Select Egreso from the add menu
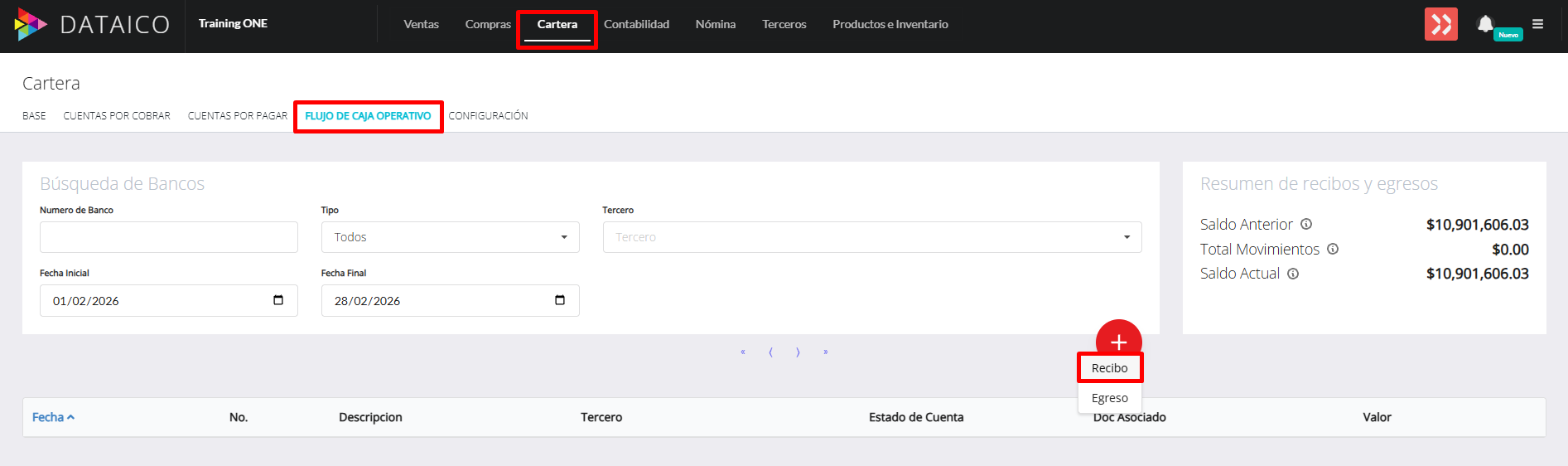The height and width of the screenshot is (466, 1568). click(x=1109, y=398)
